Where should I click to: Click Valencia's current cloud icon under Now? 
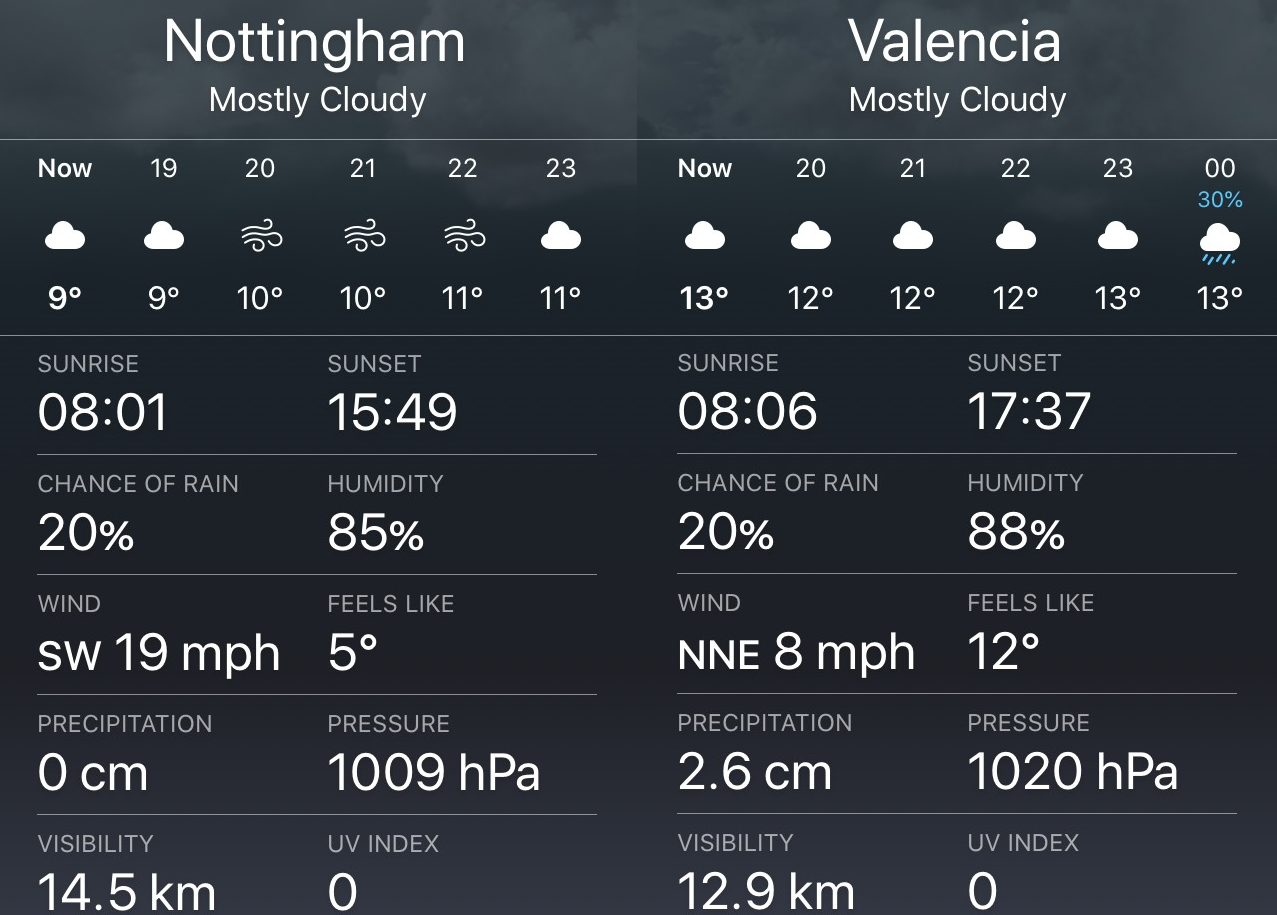[x=705, y=237]
